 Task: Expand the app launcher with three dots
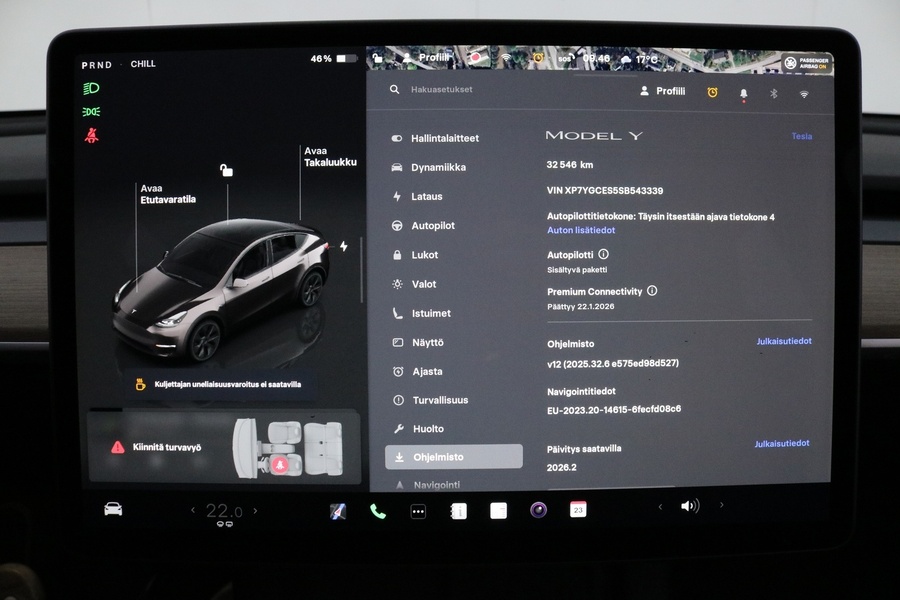(x=418, y=509)
